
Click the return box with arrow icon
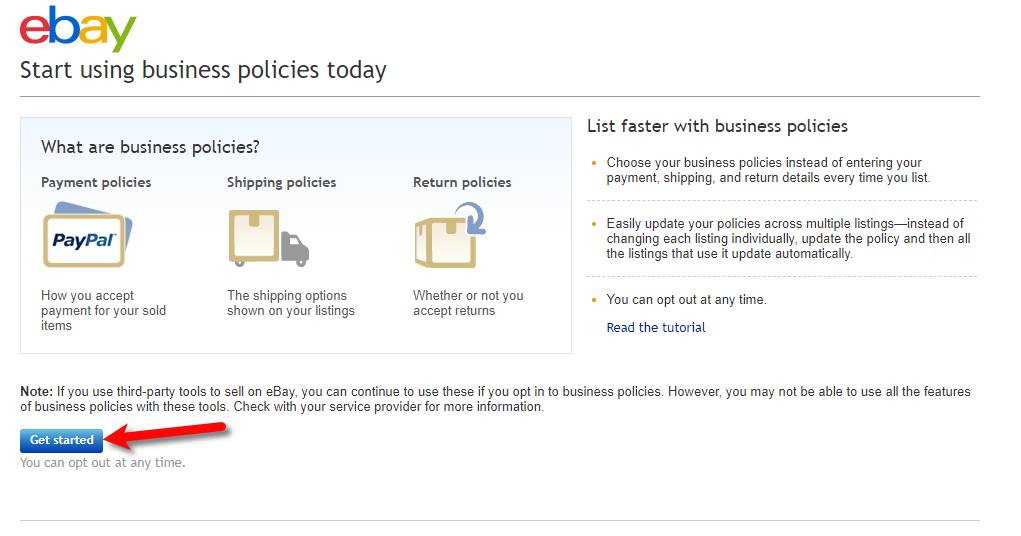450,235
